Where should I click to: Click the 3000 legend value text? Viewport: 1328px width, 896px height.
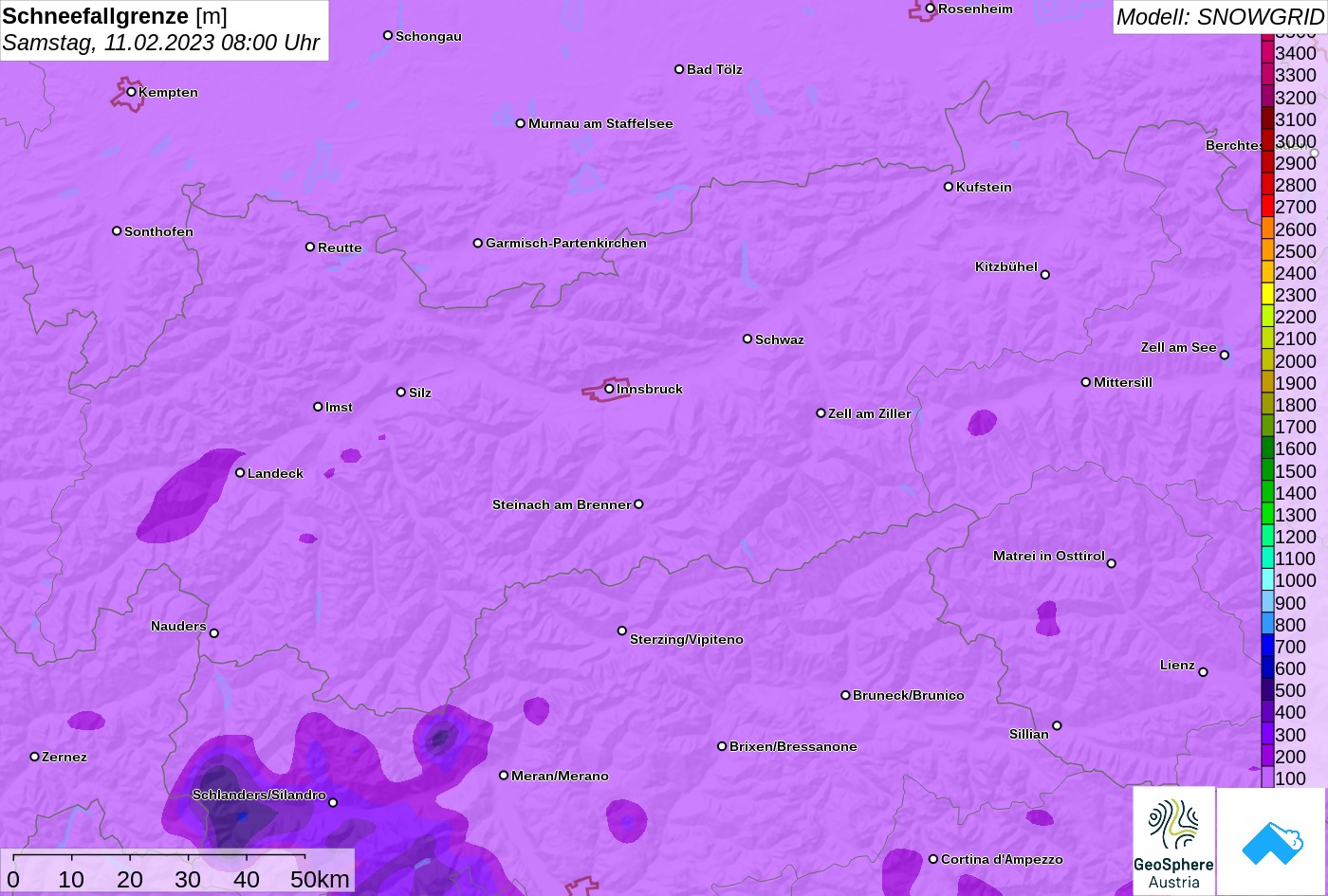pyautogui.click(x=1296, y=141)
